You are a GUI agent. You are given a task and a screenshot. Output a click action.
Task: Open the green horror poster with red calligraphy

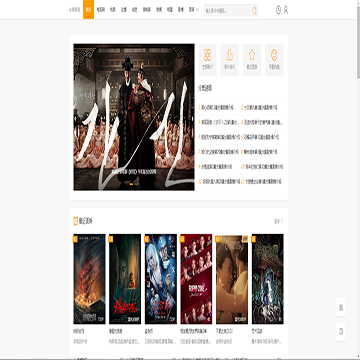125,279
